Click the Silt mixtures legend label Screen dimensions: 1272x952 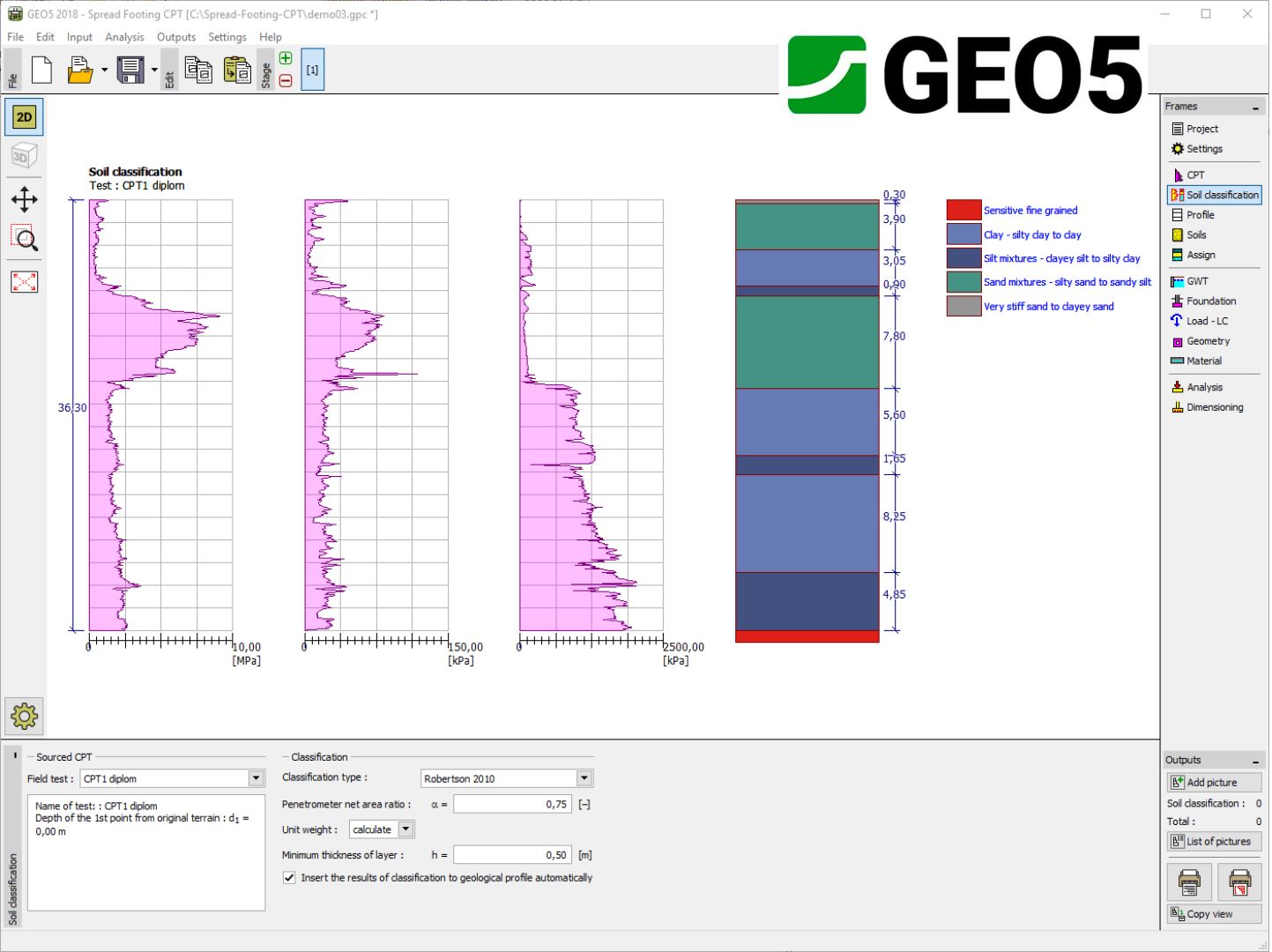click(1061, 258)
